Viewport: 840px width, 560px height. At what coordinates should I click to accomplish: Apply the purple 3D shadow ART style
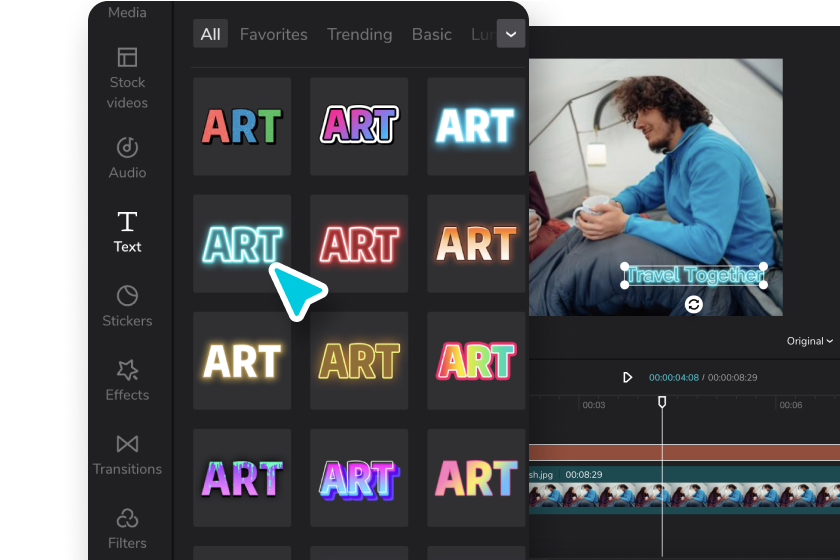pyautogui.click(x=359, y=477)
